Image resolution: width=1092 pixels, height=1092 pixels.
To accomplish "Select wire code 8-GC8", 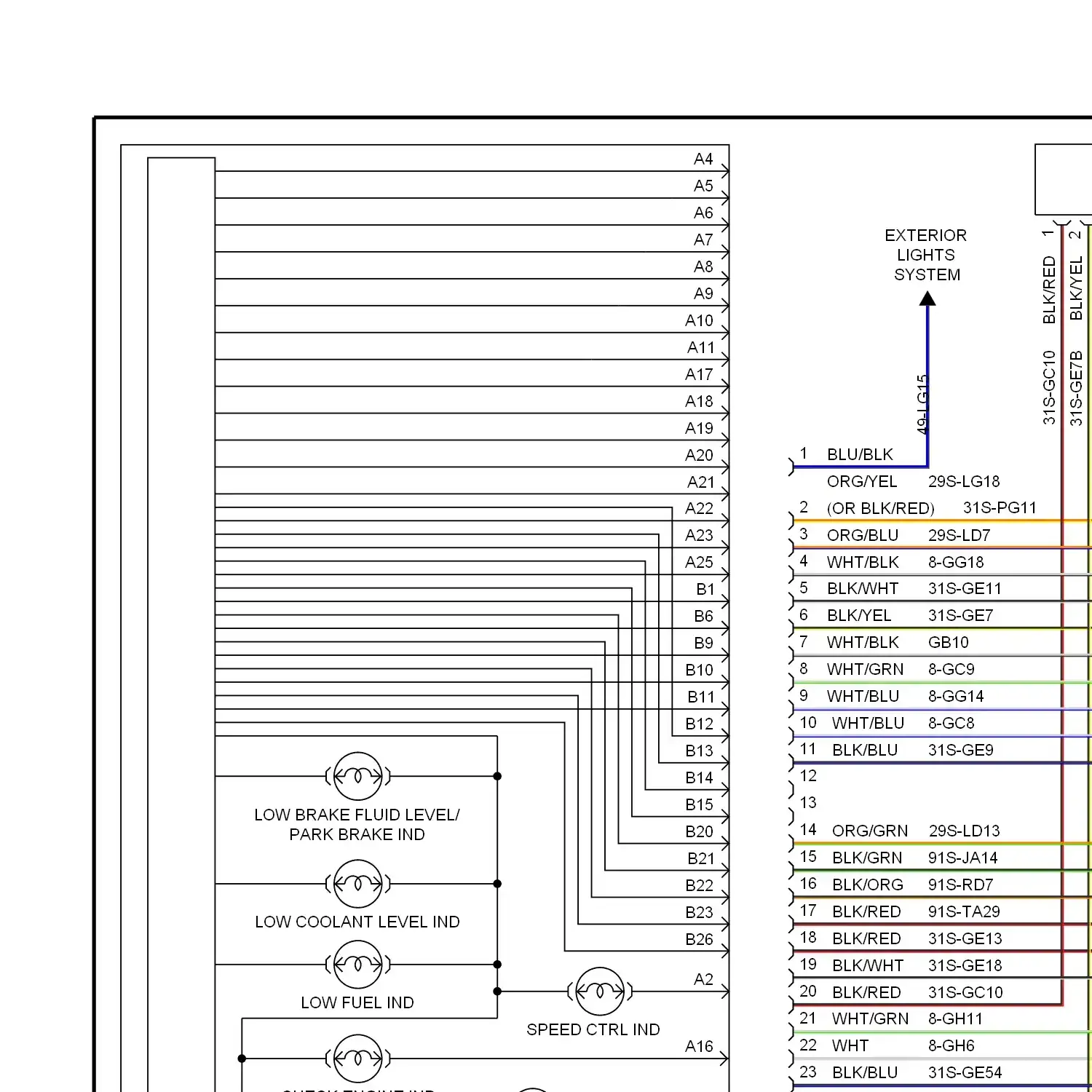I will (x=951, y=723).
